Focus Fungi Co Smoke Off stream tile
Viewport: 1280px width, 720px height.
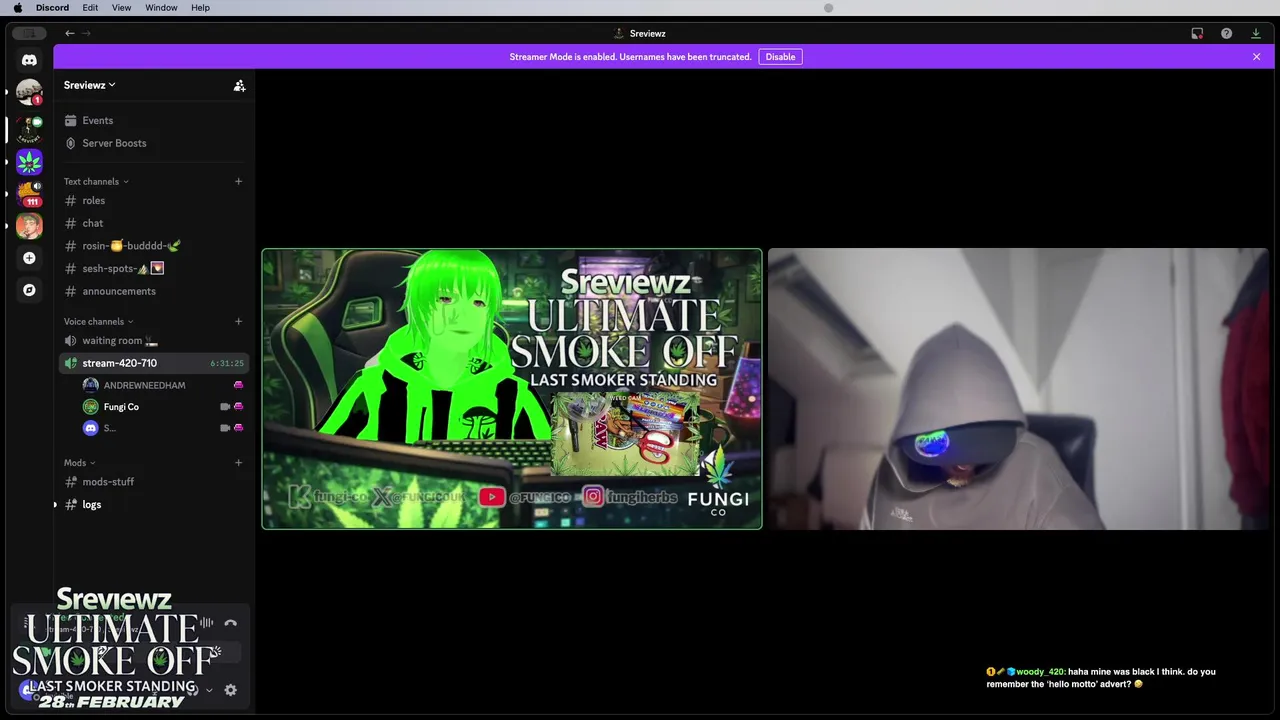(512, 389)
